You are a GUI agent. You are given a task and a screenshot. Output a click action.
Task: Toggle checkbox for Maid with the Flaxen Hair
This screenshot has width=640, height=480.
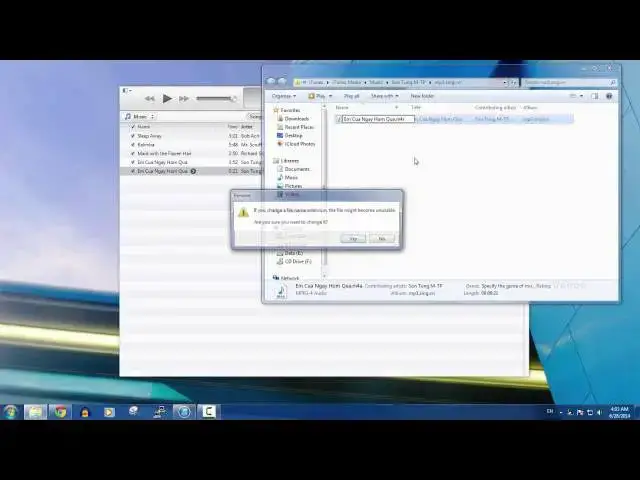click(132, 154)
